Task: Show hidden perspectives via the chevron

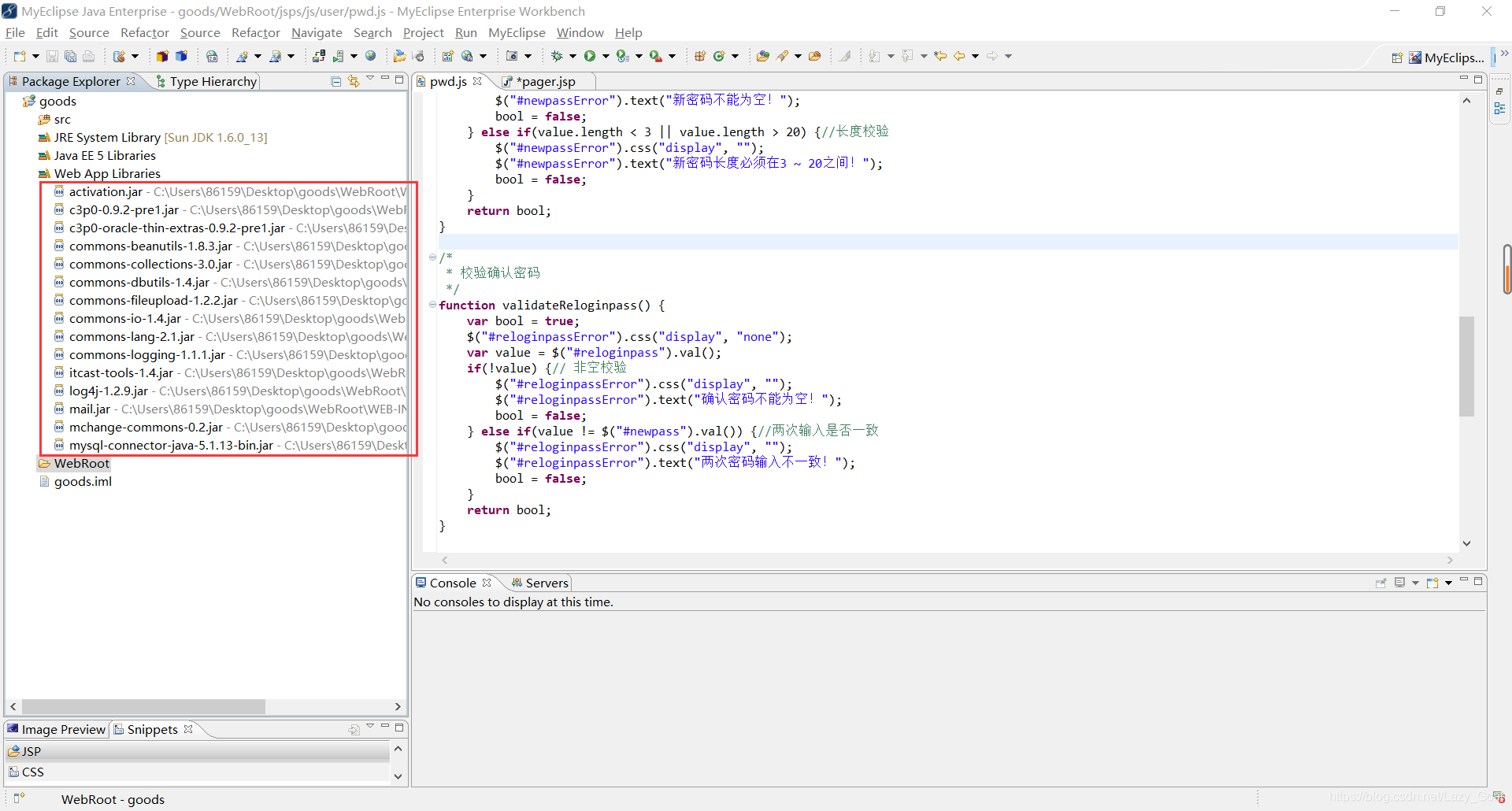Action: point(1504,54)
